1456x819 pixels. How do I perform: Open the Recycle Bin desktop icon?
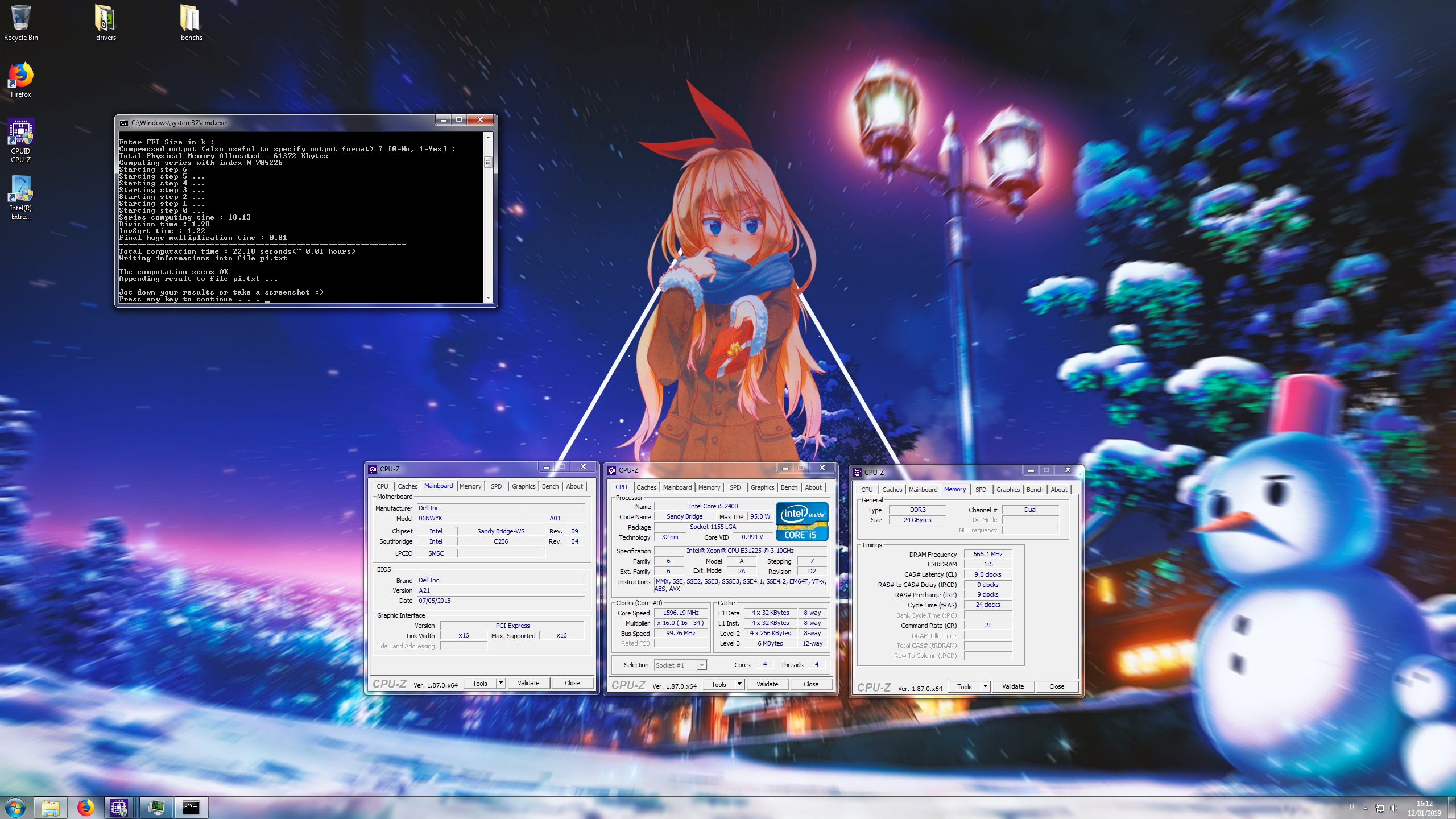coord(20,23)
